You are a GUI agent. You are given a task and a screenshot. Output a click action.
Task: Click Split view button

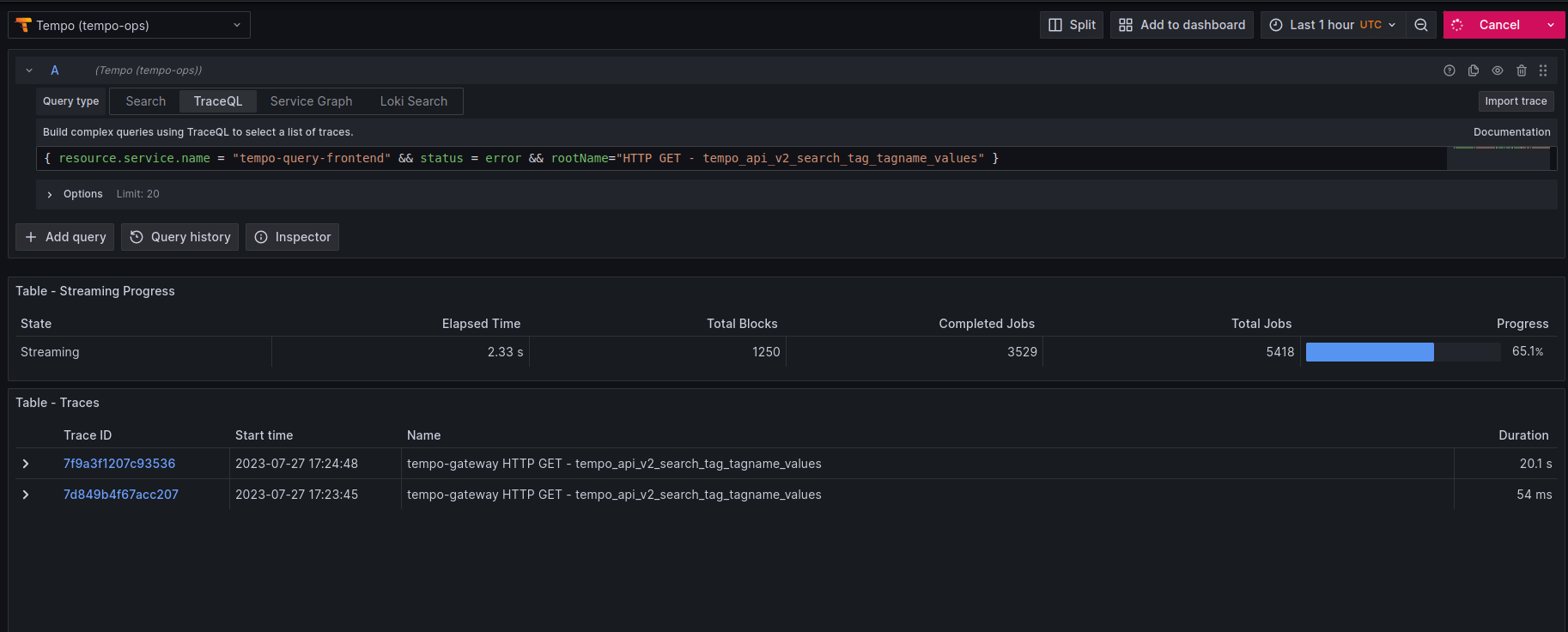pyautogui.click(x=1072, y=25)
